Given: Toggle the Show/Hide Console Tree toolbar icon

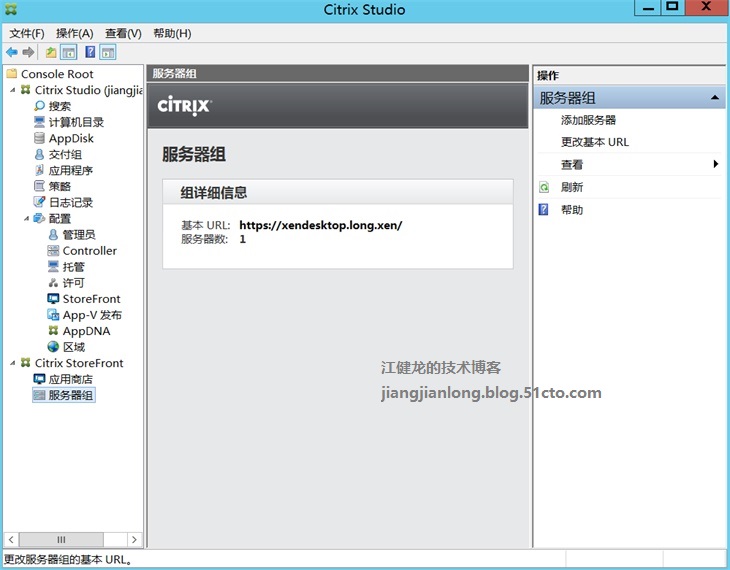Looking at the screenshot, I should click(x=69, y=52).
